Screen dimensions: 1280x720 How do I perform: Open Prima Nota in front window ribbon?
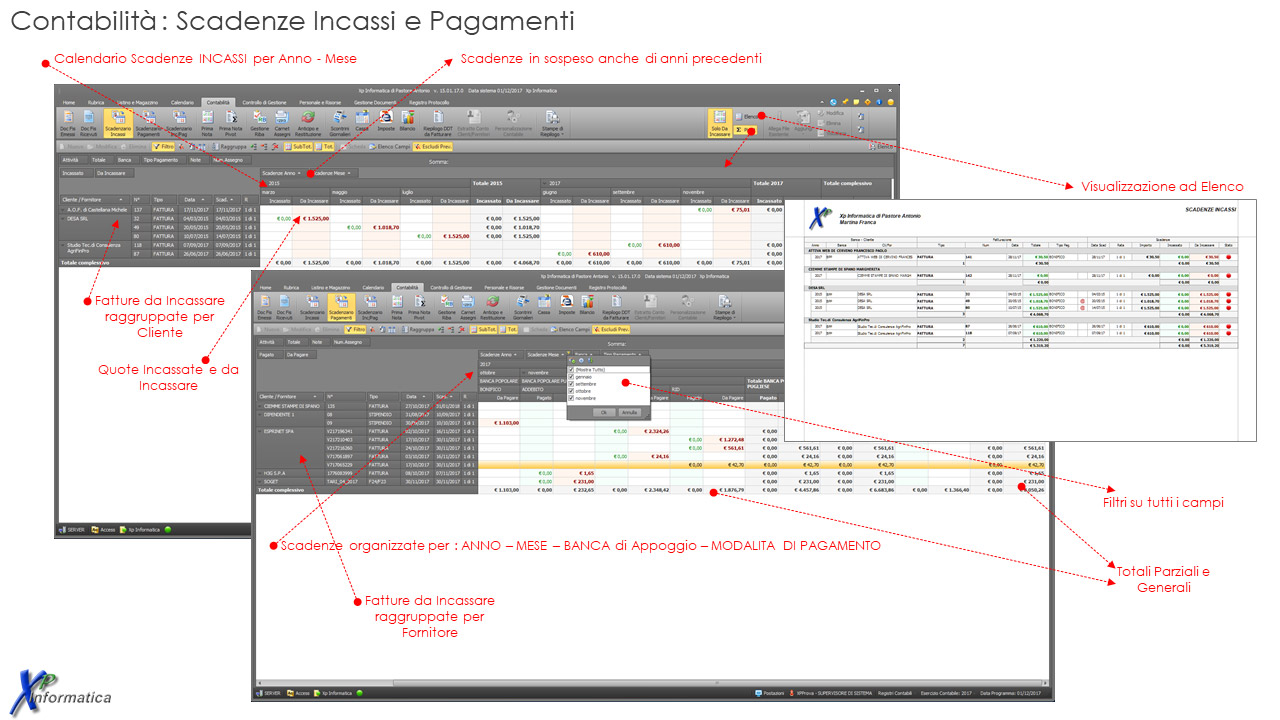(x=397, y=308)
